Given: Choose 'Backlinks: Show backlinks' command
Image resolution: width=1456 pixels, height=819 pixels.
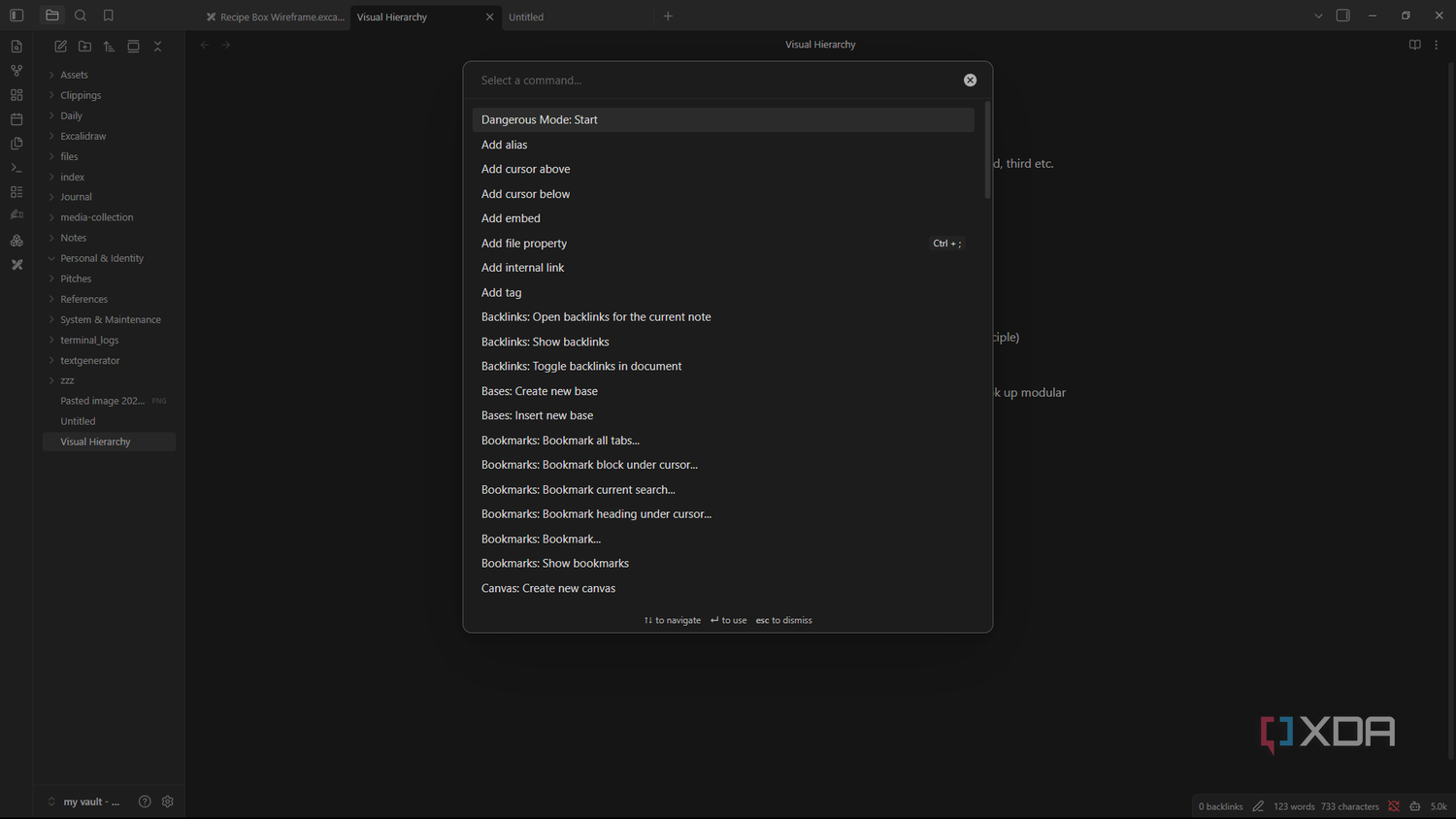Looking at the screenshot, I should pyautogui.click(x=723, y=342).
